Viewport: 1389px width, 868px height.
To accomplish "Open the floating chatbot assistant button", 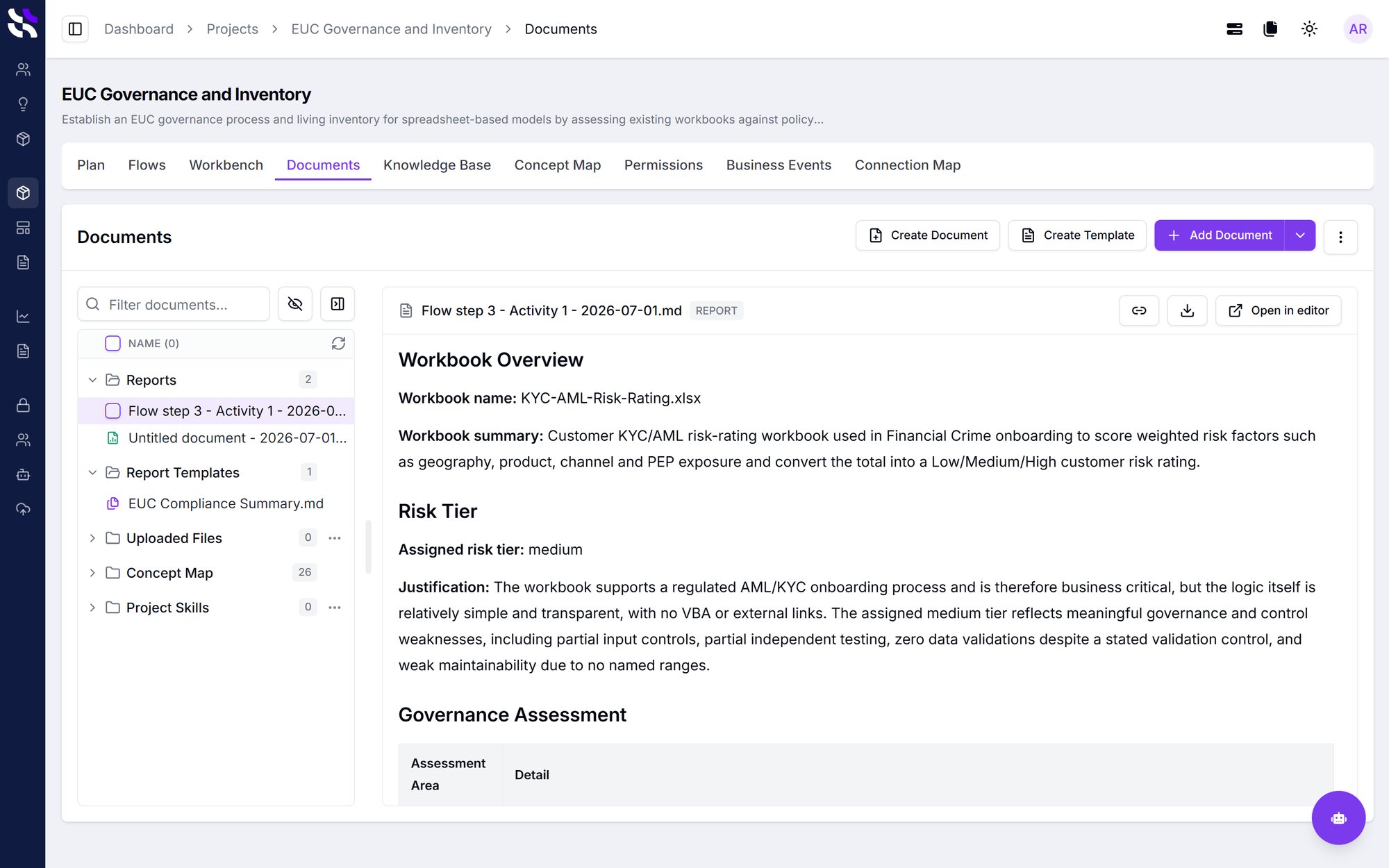I will click(1338, 818).
